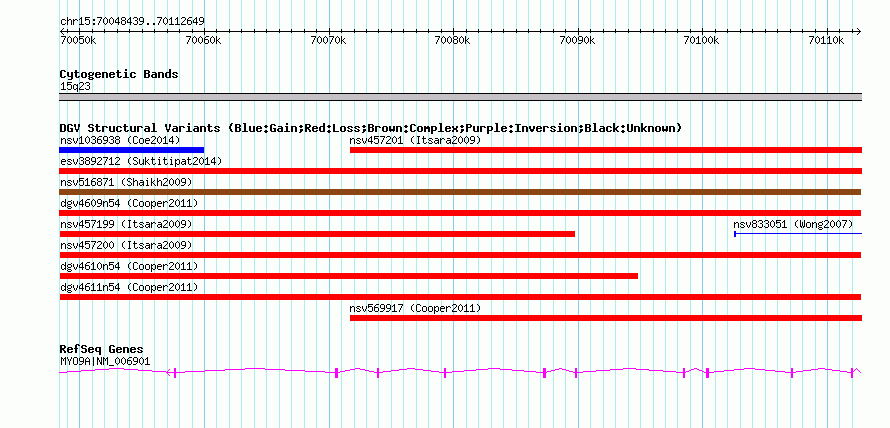Click the red esv3892712 loss bar
The height and width of the screenshot is (428, 890).
[460, 171]
